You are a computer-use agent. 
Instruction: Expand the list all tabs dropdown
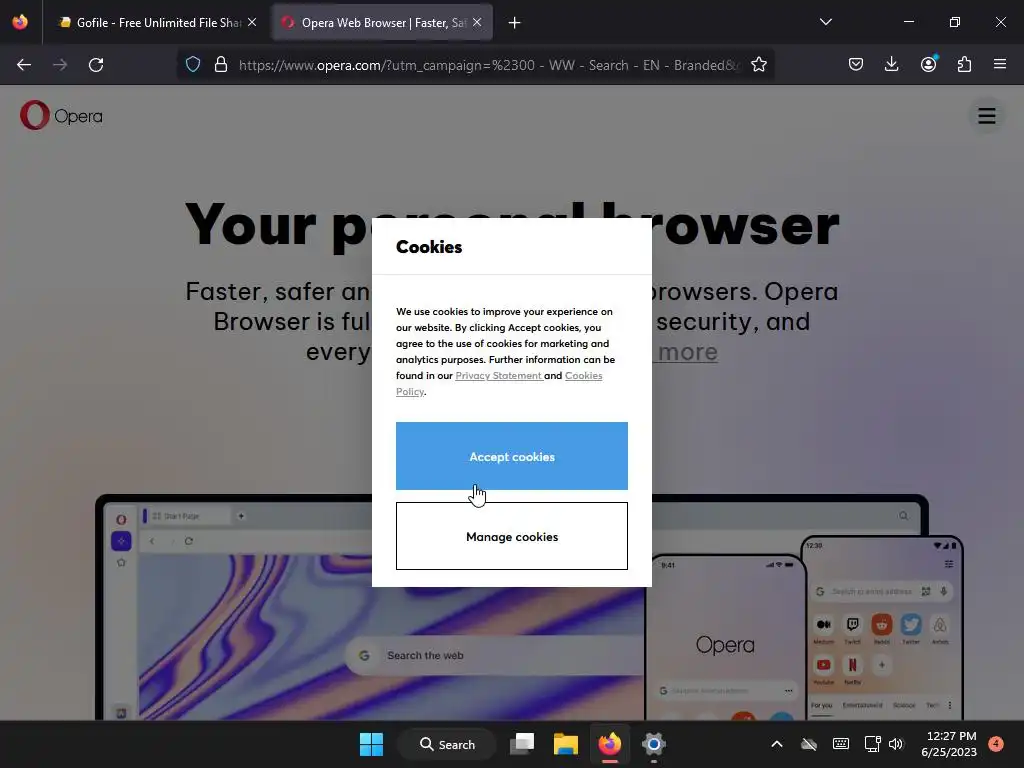[x=825, y=22]
